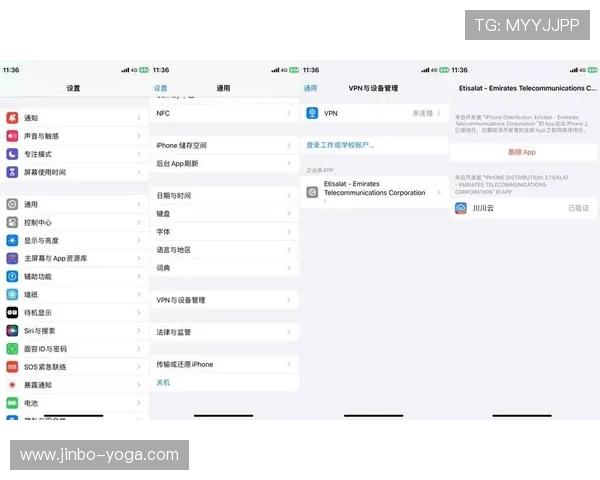Tap the Siri与搜索 label
Image resolution: width=600 pixels, height=480 pixels.
(39, 331)
